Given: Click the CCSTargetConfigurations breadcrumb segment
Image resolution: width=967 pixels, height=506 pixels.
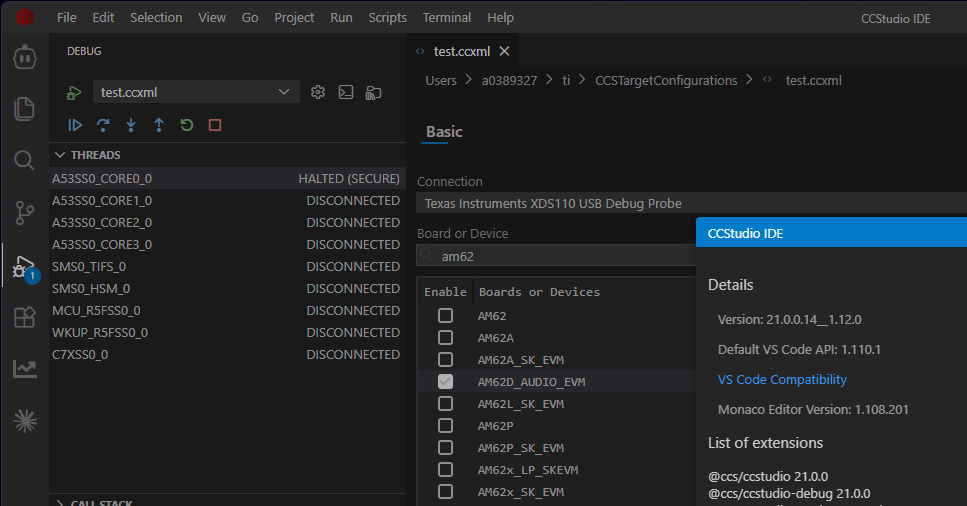Looking at the screenshot, I should (x=666, y=80).
